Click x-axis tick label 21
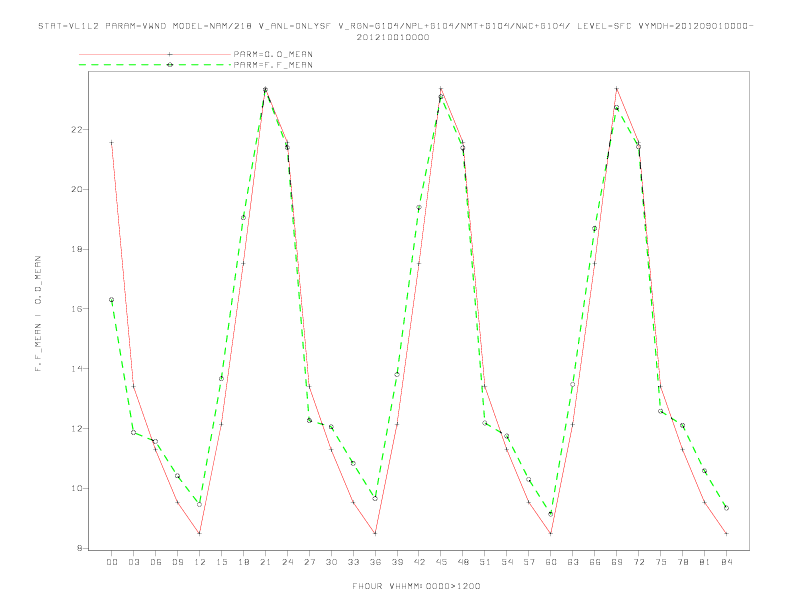The height and width of the screenshot is (612, 792). (265, 562)
